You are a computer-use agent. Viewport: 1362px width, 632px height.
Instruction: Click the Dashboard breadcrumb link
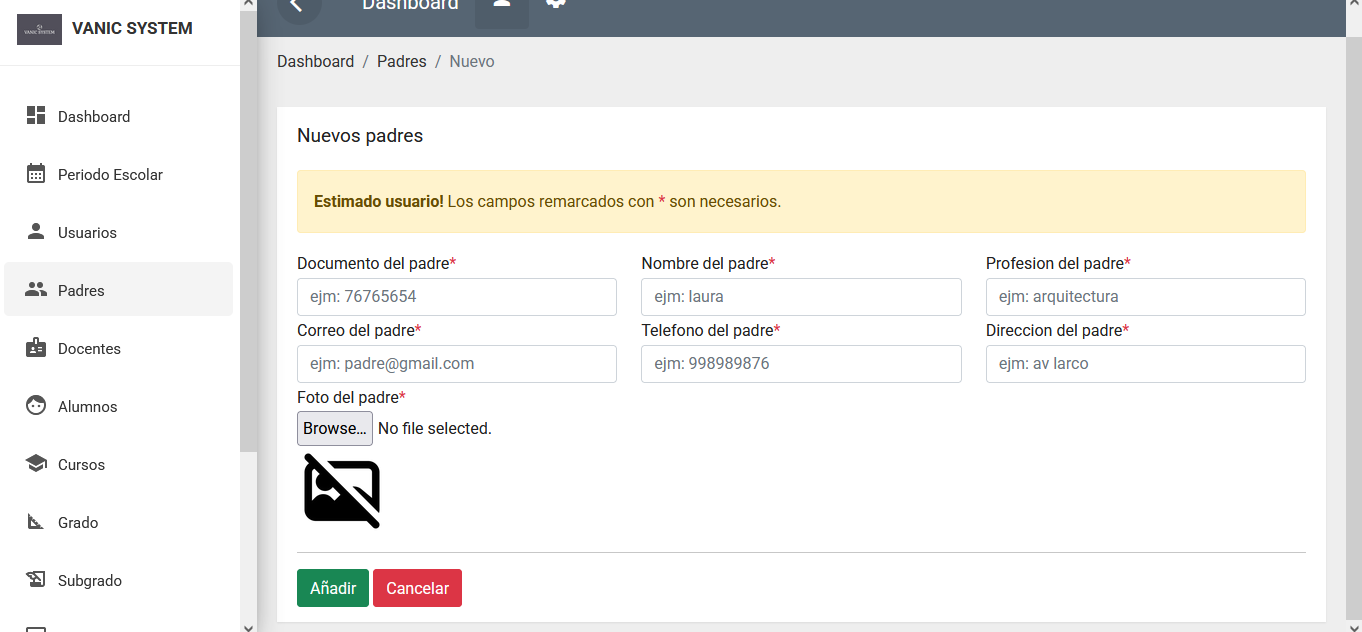pos(315,61)
